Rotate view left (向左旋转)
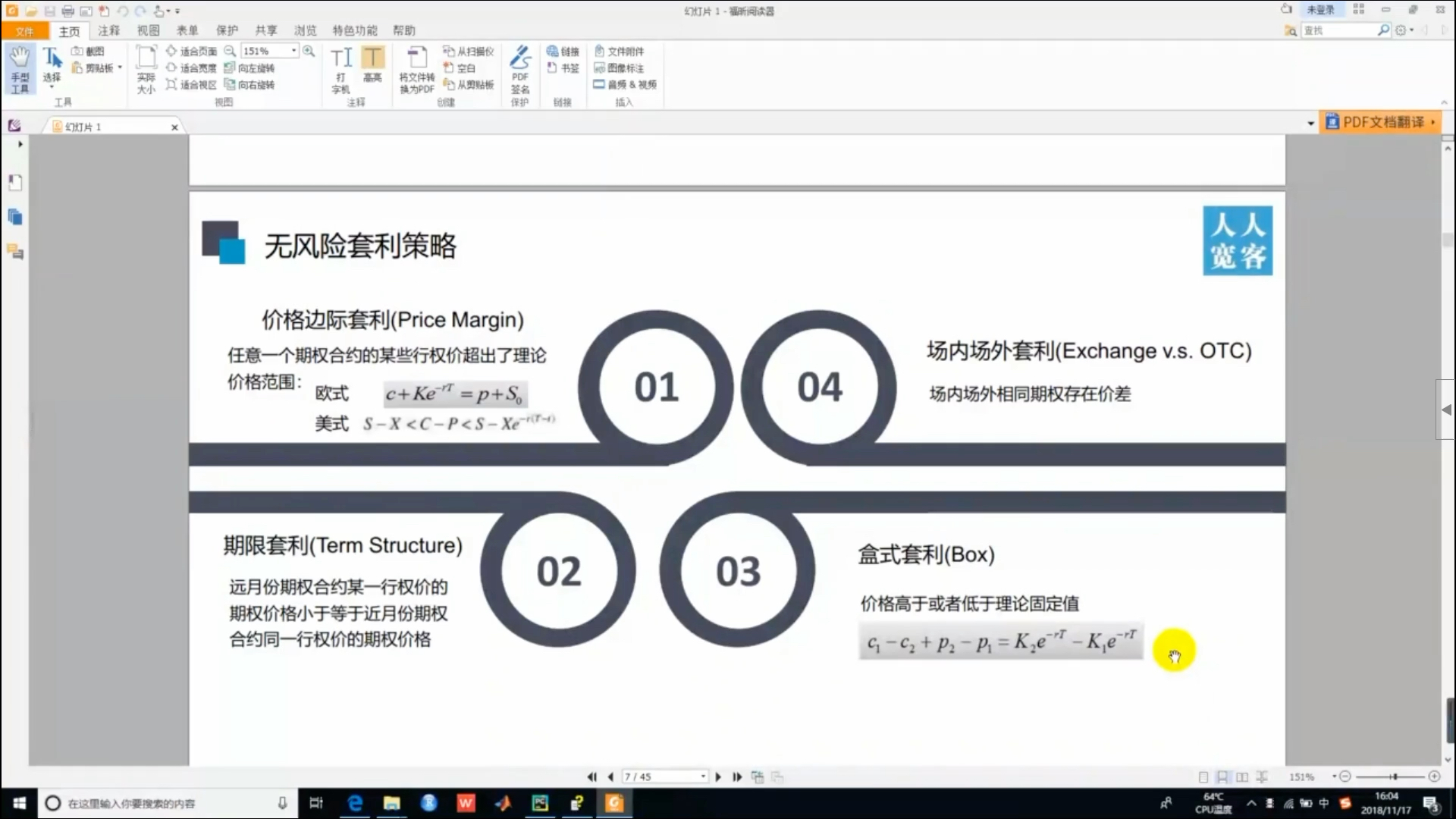1456x819 pixels. [x=249, y=68]
